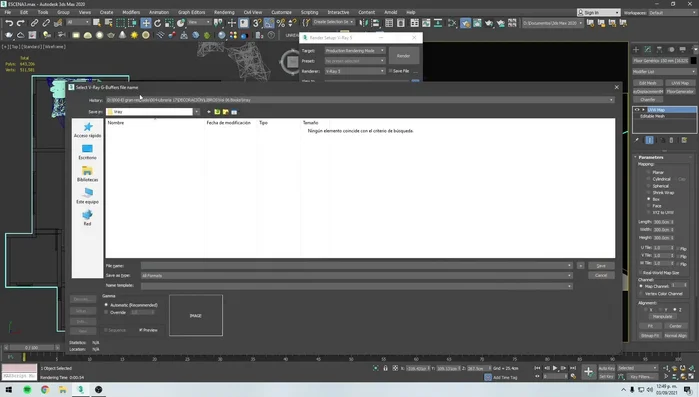Click the V-Ray dome light icon
Viewport: 699px width, 397px height.
click(x=88, y=35)
